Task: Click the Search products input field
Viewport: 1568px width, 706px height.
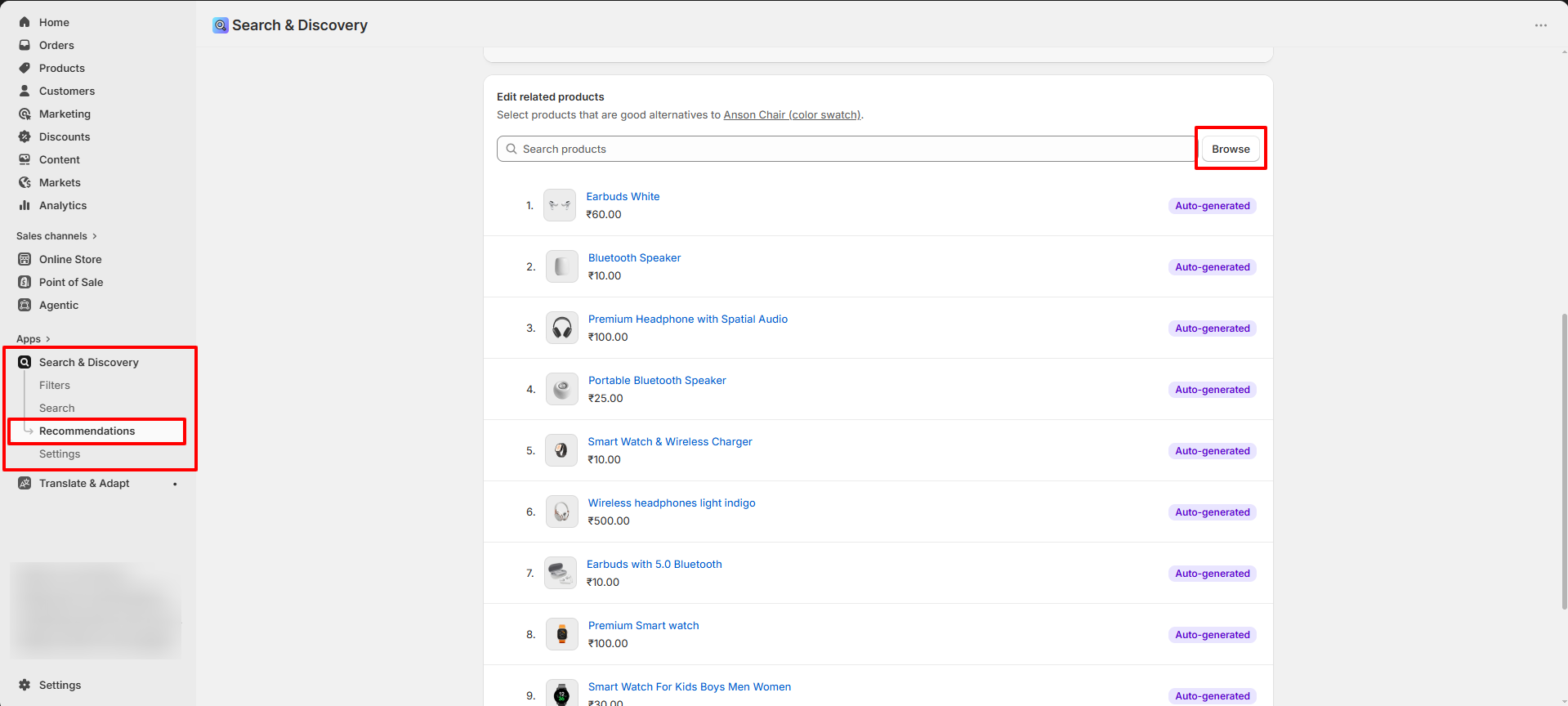Action: pos(847,149)
